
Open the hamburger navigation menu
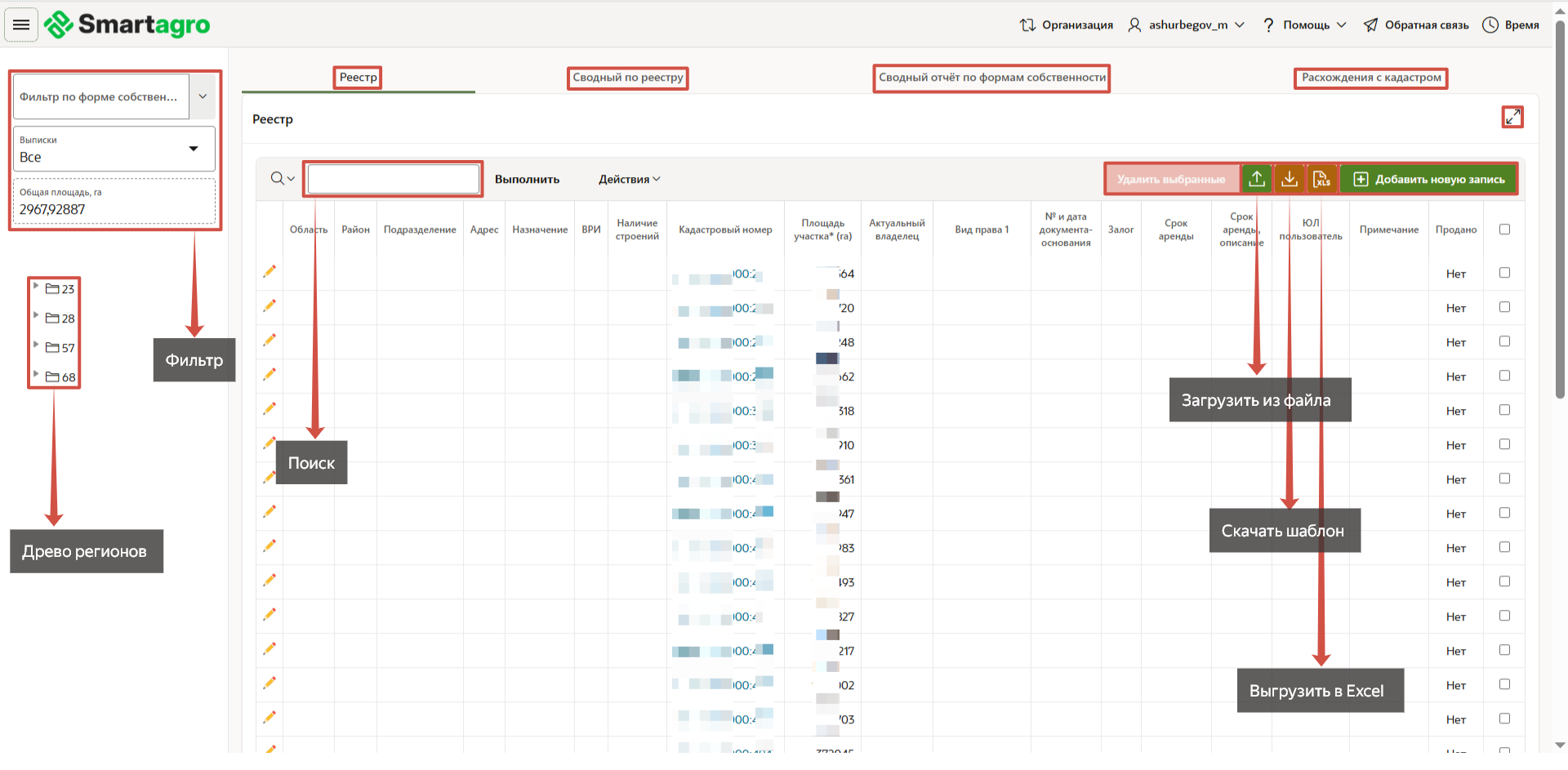pyautogui.click(x=21, y=25)
